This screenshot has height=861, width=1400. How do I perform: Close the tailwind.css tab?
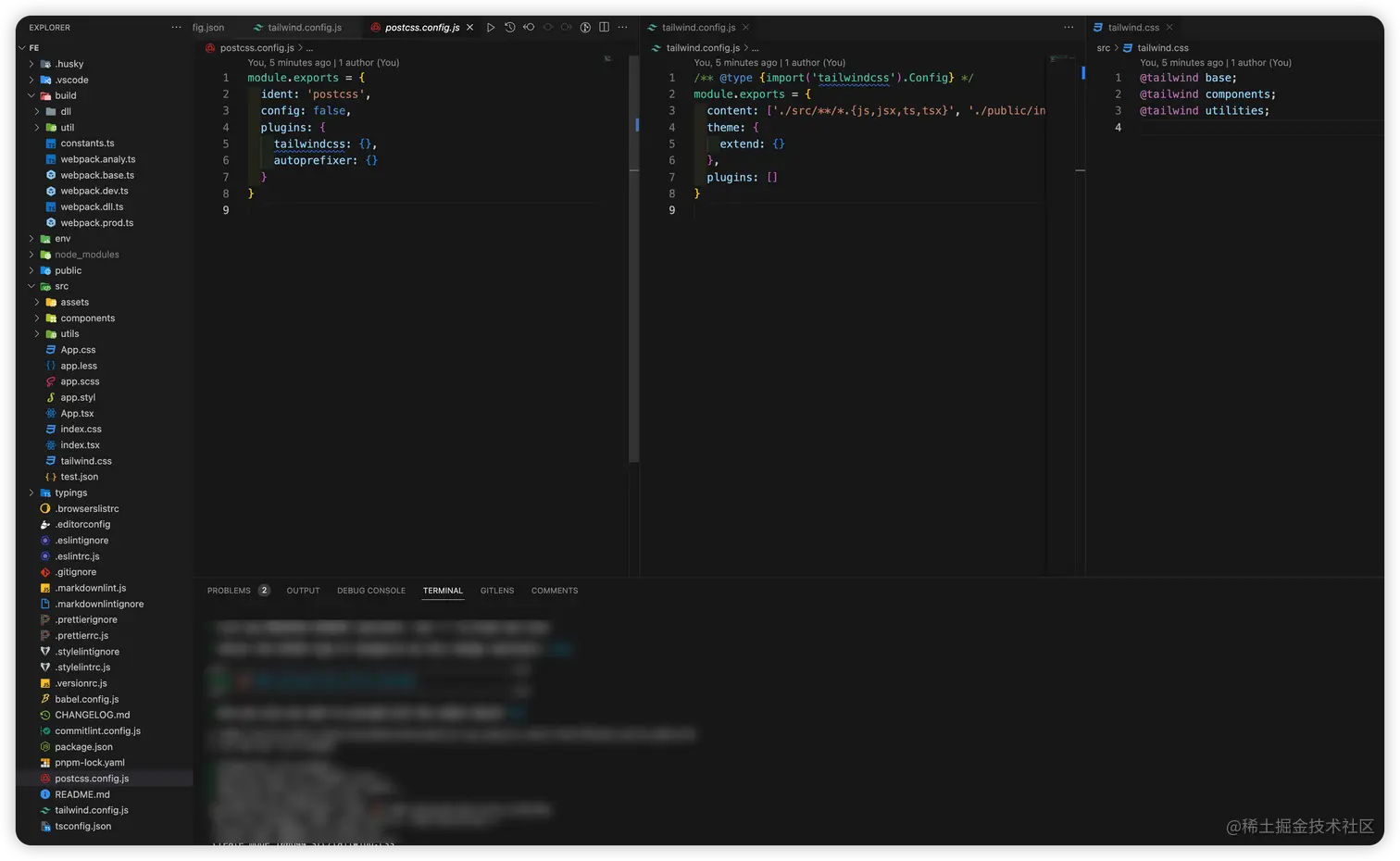(x=1169, y=28)
